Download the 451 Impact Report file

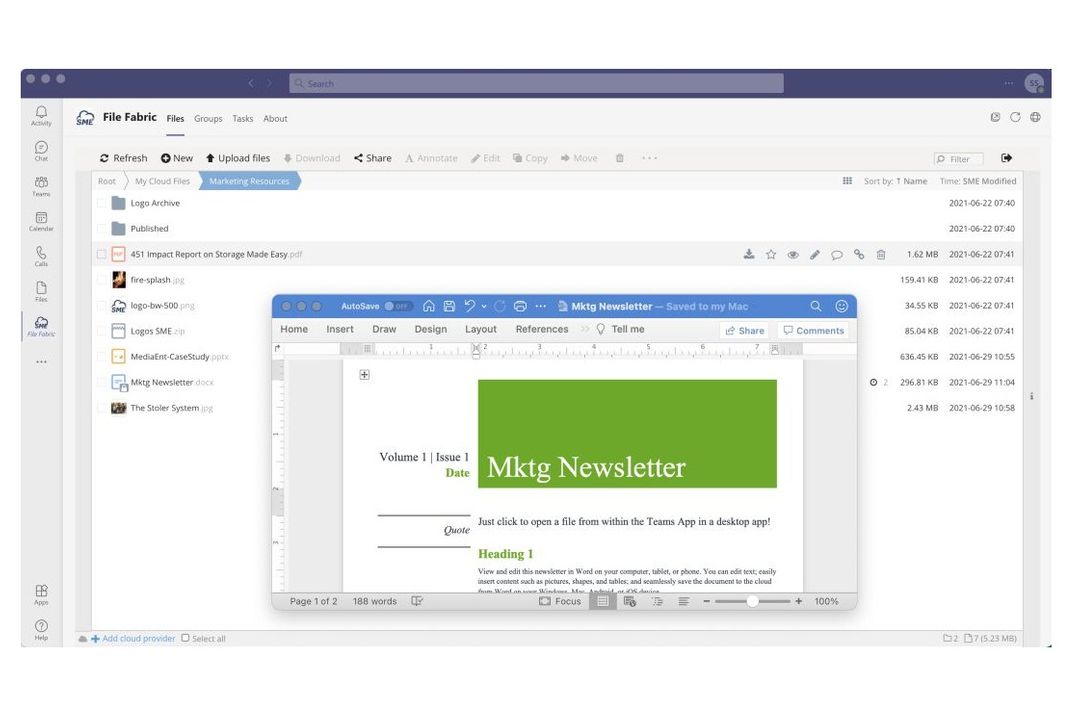(749, 254)
